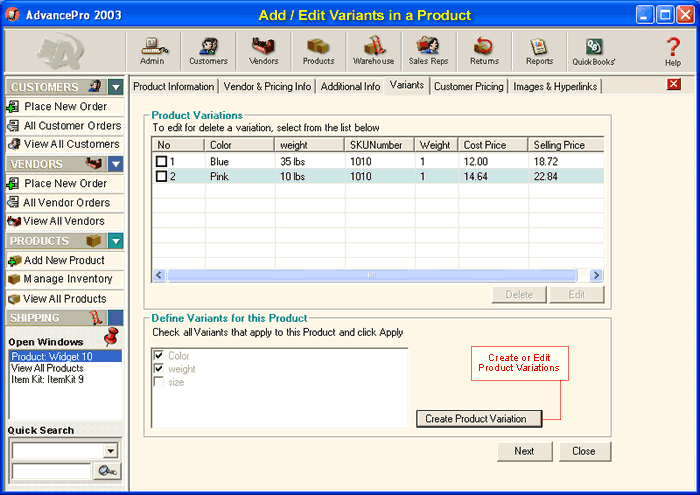The width and height of the screenshot is (700, 495).
Task: Open All Vendor Orders
Action: (x=65, y=202)
